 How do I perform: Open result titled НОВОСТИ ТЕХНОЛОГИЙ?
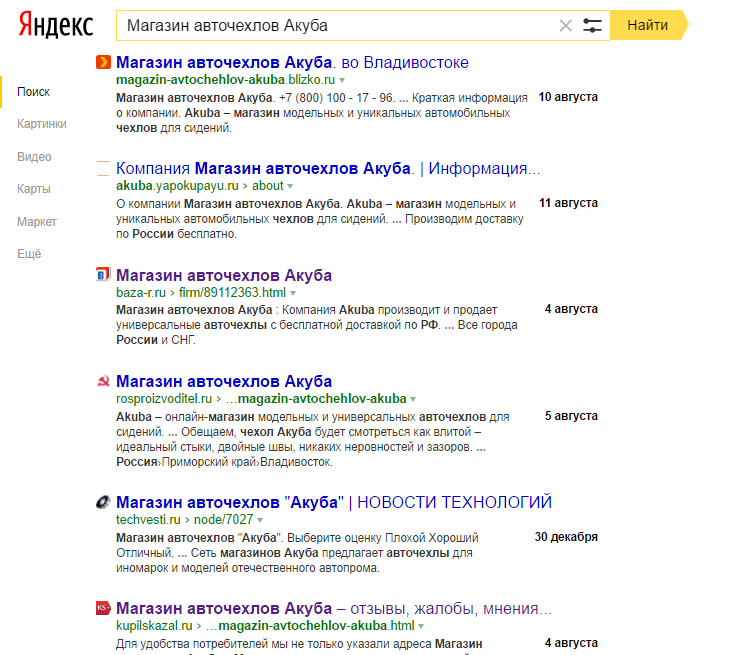[x=334, y=502]
